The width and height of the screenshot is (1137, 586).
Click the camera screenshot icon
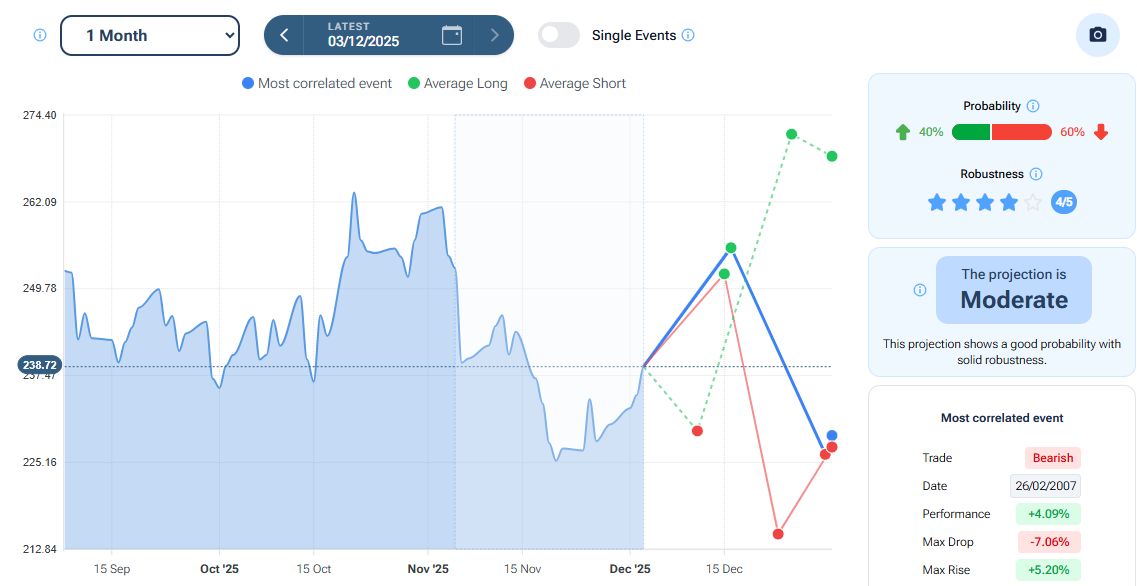click(x=1097, y=35)
